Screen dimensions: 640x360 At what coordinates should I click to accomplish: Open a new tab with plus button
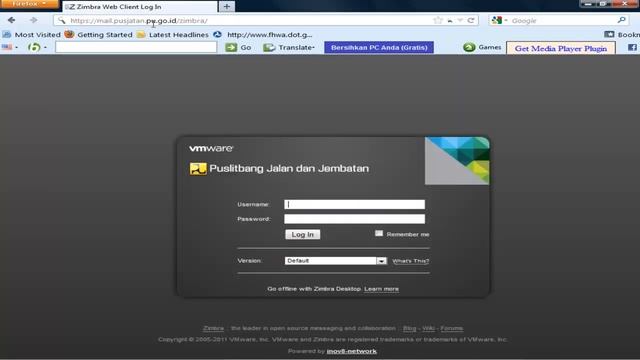click(x=227, y=7)
